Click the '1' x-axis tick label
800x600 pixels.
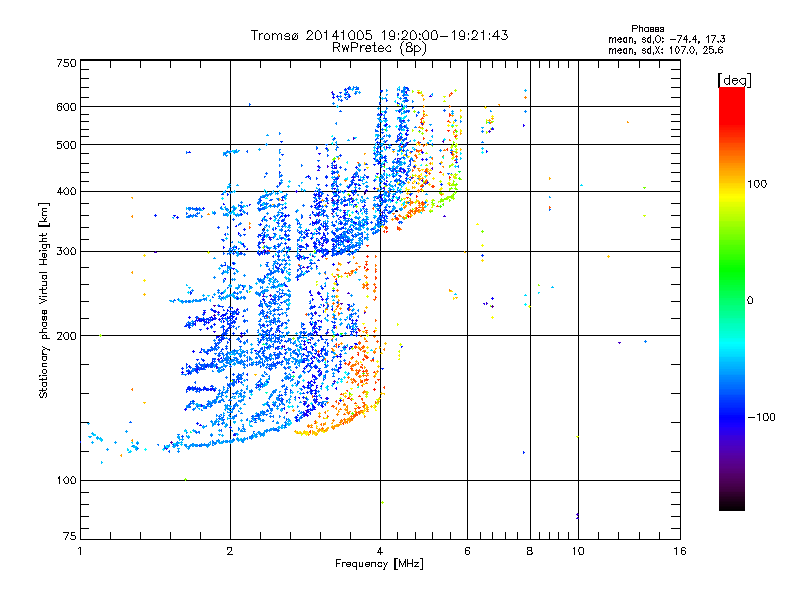[80, 551]
